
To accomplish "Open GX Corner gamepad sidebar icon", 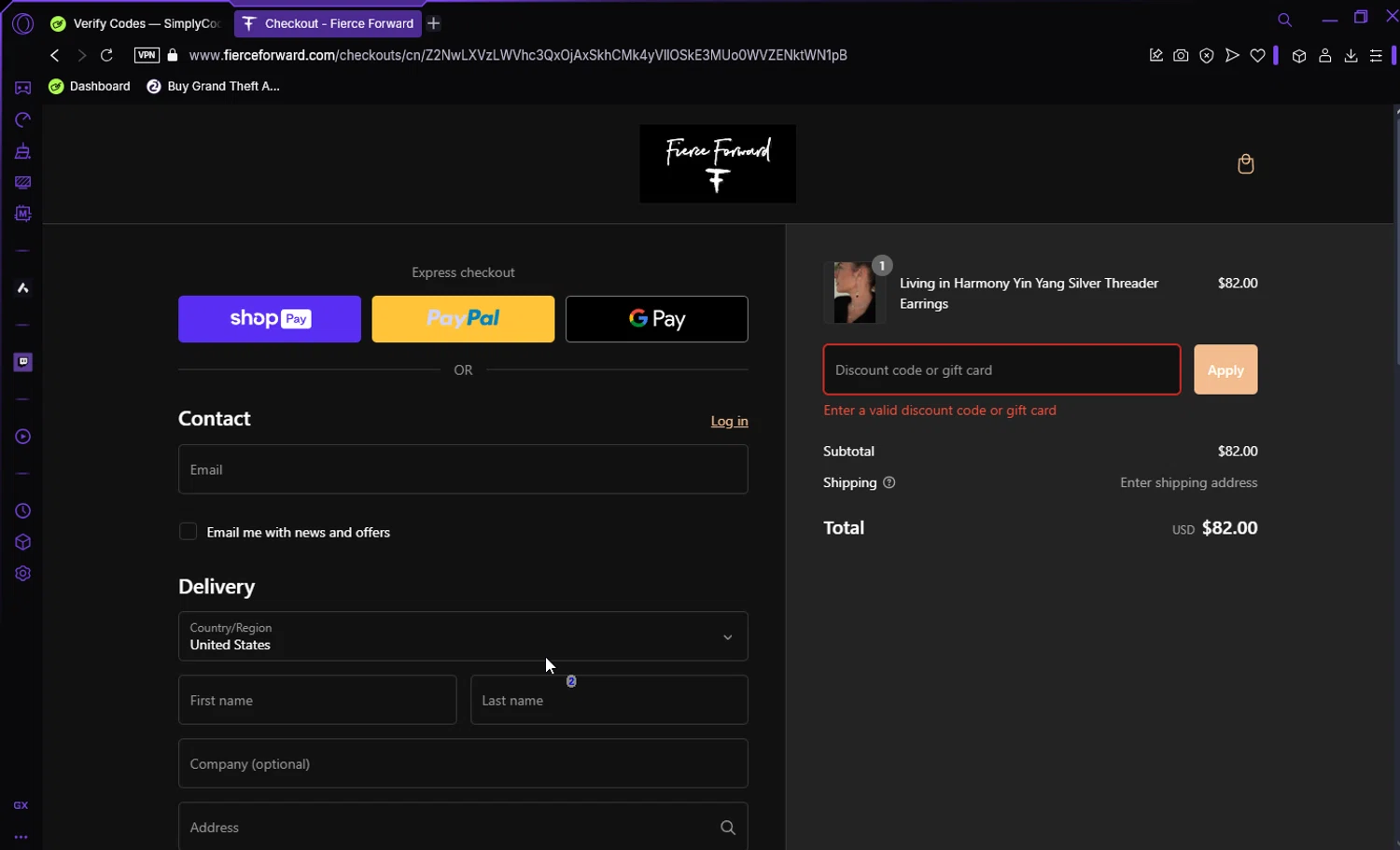I will 22,88.
